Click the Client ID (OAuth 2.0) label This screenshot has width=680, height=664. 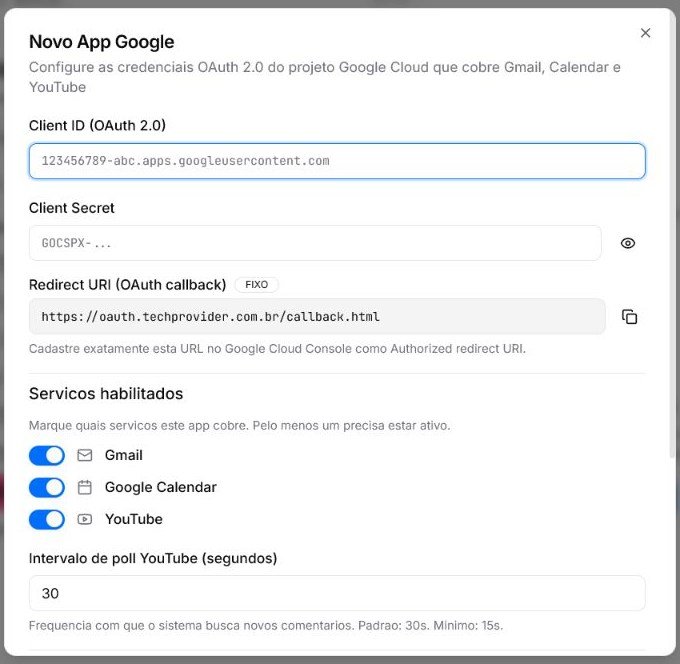[97, 125]
